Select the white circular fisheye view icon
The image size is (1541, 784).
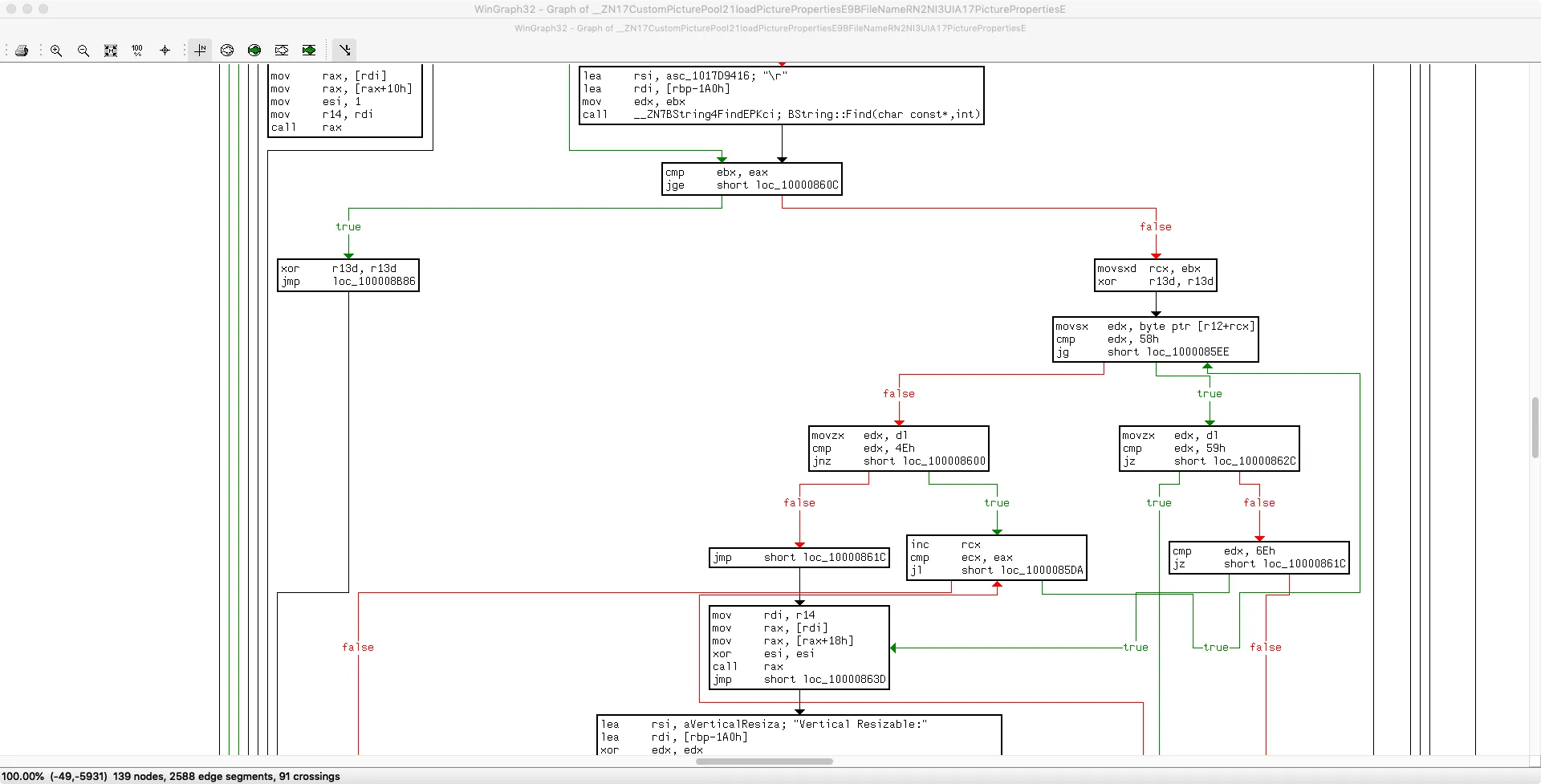227,51
